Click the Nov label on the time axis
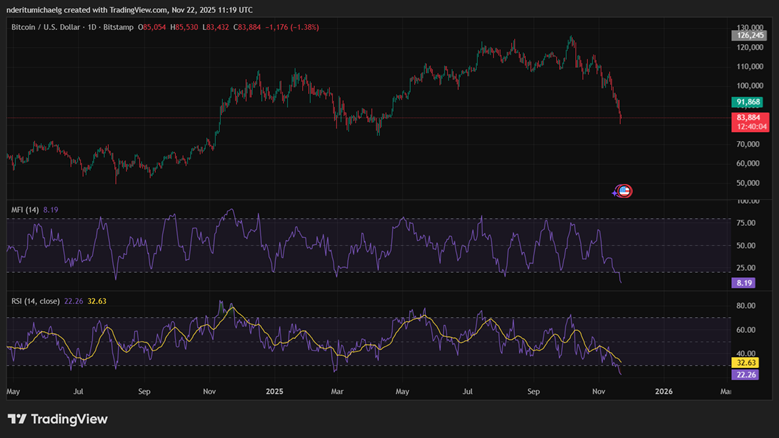 (598, 393)
